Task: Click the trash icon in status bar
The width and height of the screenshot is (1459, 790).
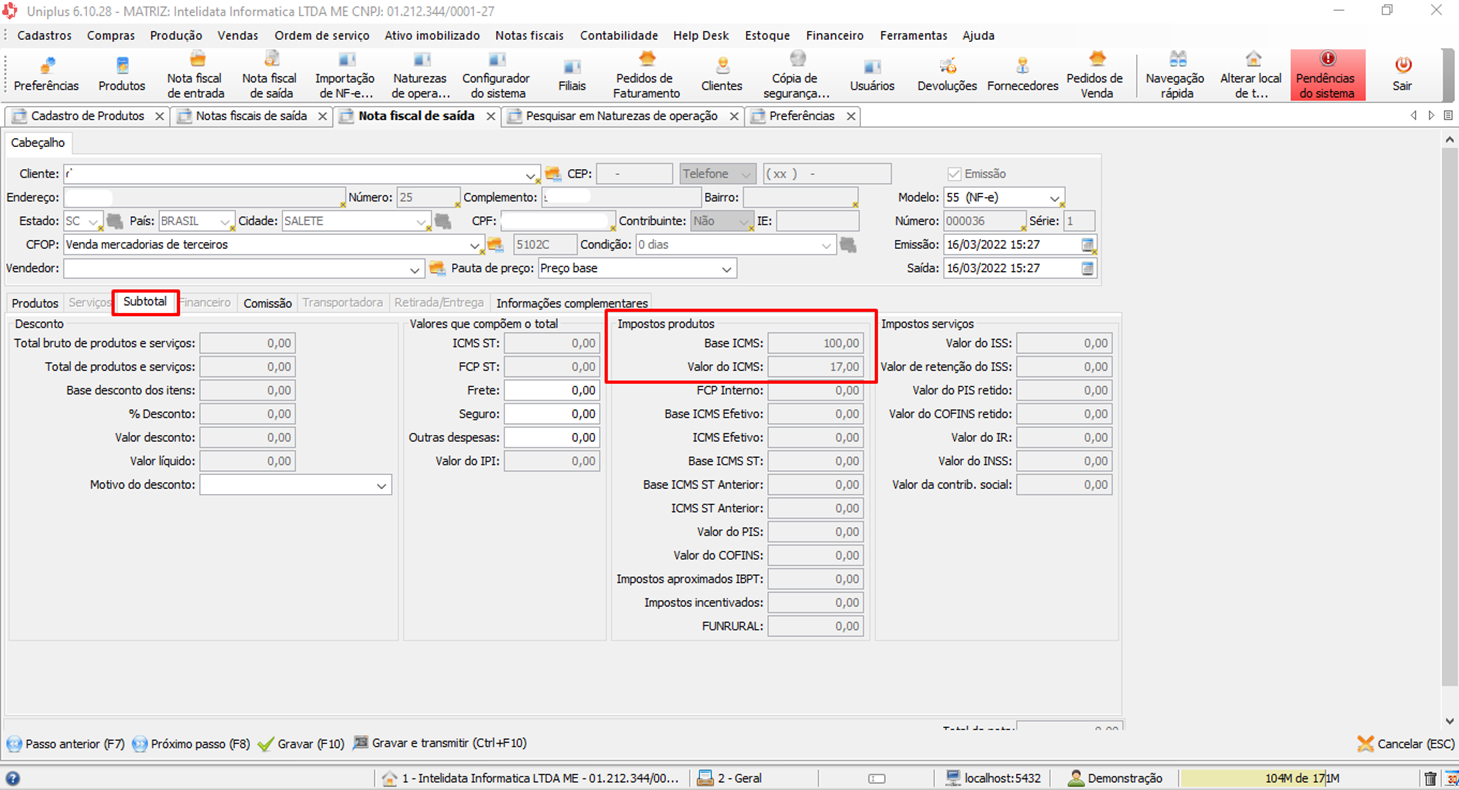Action: coord(1430,778)
